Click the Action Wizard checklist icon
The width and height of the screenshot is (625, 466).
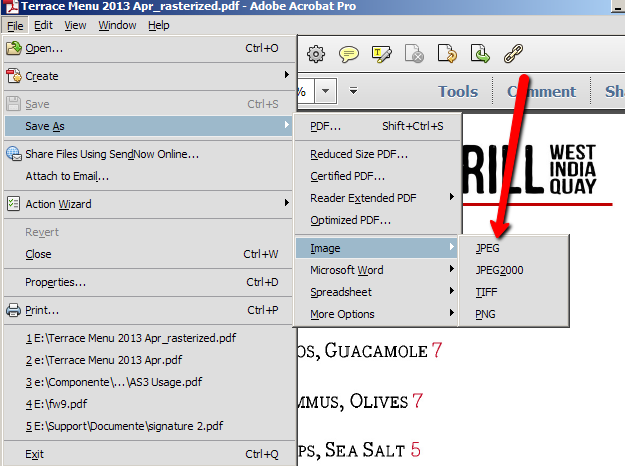pyautogui.click(x=14, y=204)
